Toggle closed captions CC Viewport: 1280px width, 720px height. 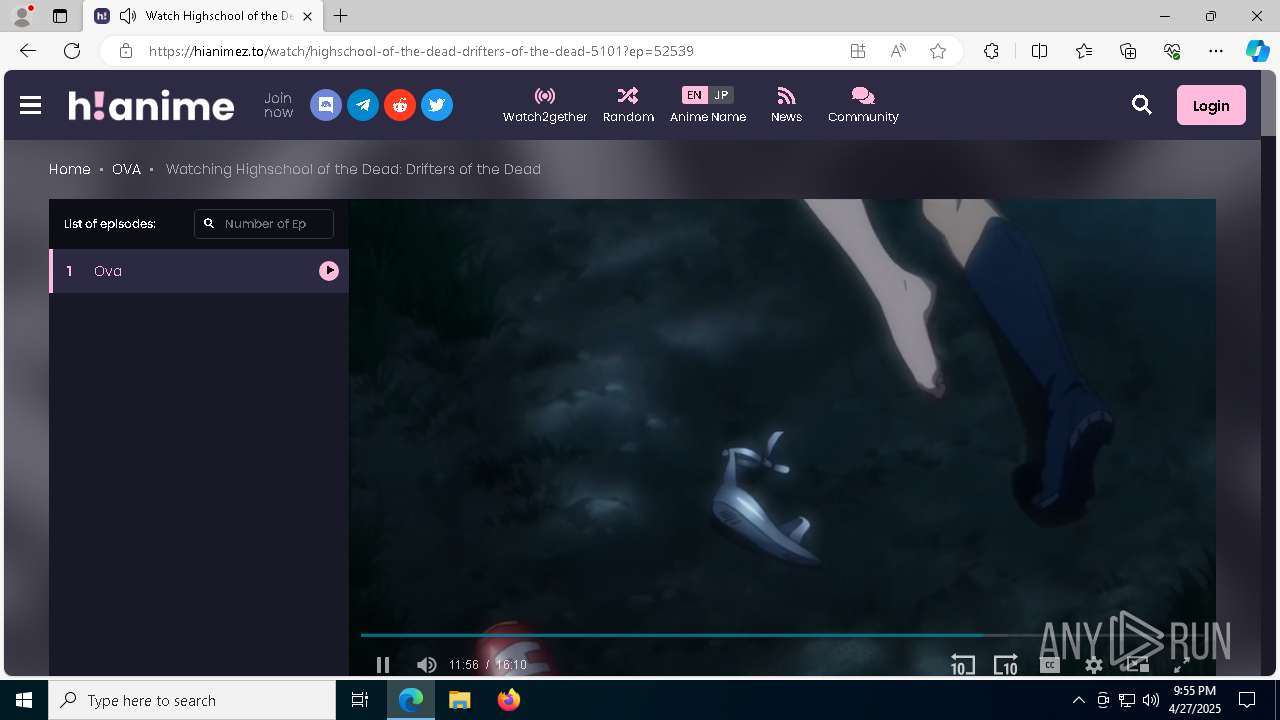pyautogui.click(x=1050, y=665)
